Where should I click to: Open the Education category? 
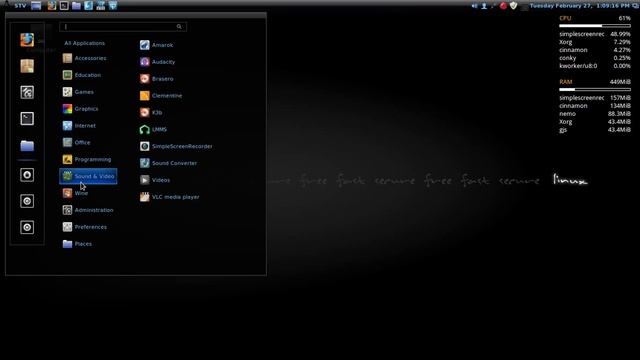point(82,75)
